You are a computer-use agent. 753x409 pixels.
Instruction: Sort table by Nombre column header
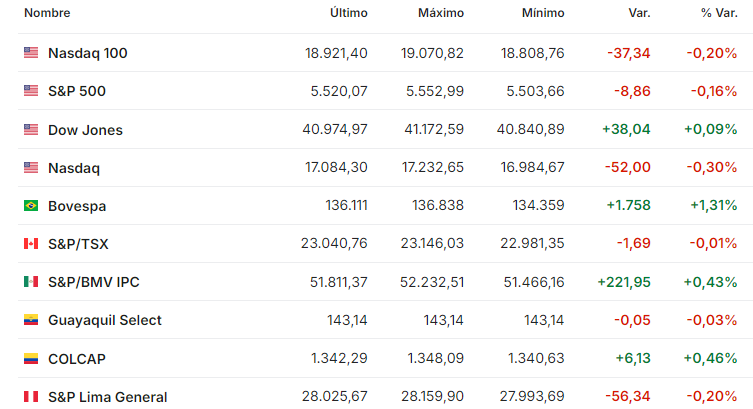coord(47,13)
